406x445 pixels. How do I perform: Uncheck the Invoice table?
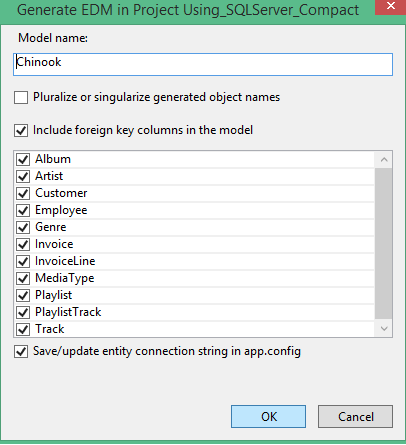click(23, 244)
